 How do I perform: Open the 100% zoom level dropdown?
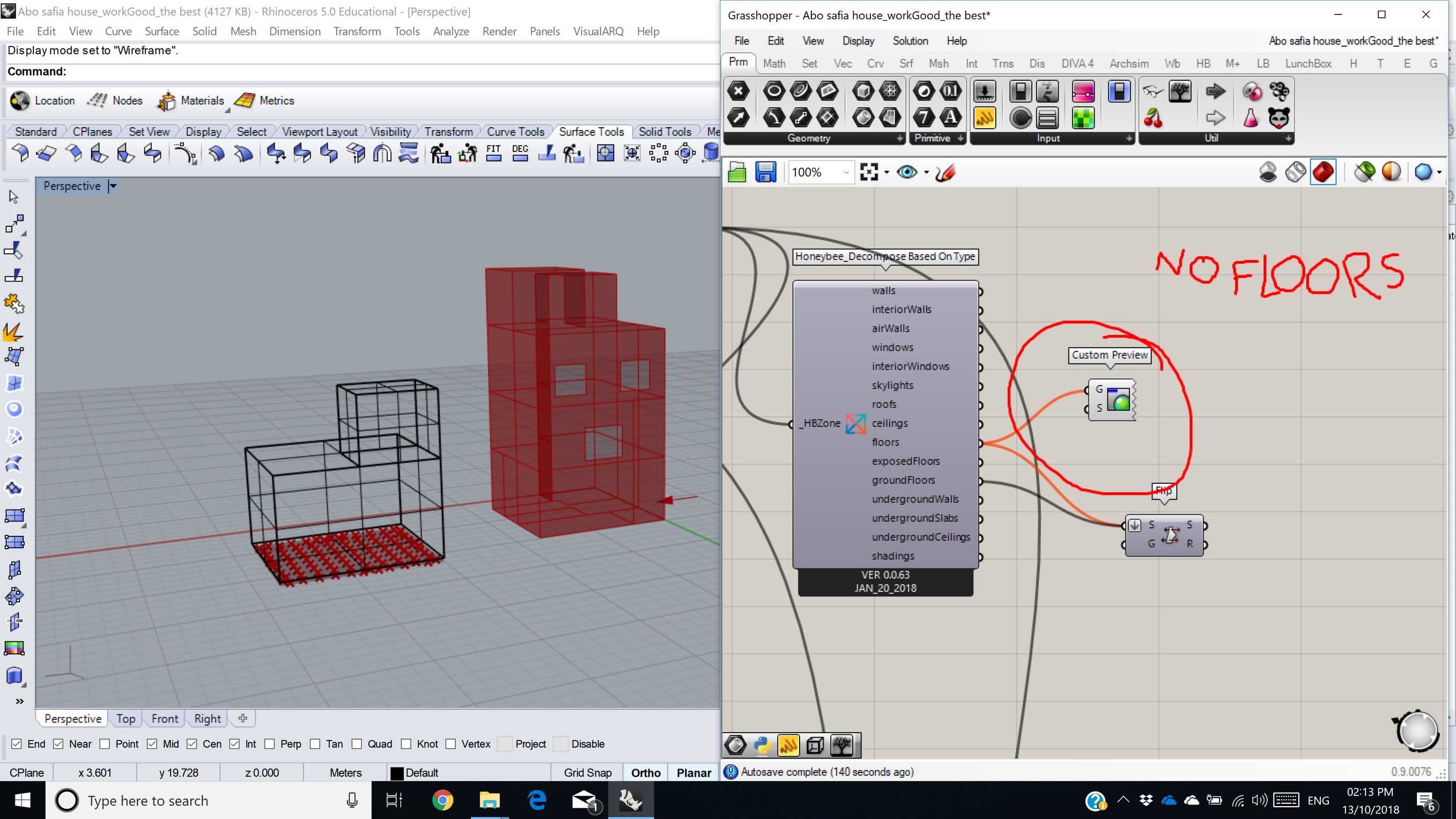[x=846, y=172]
